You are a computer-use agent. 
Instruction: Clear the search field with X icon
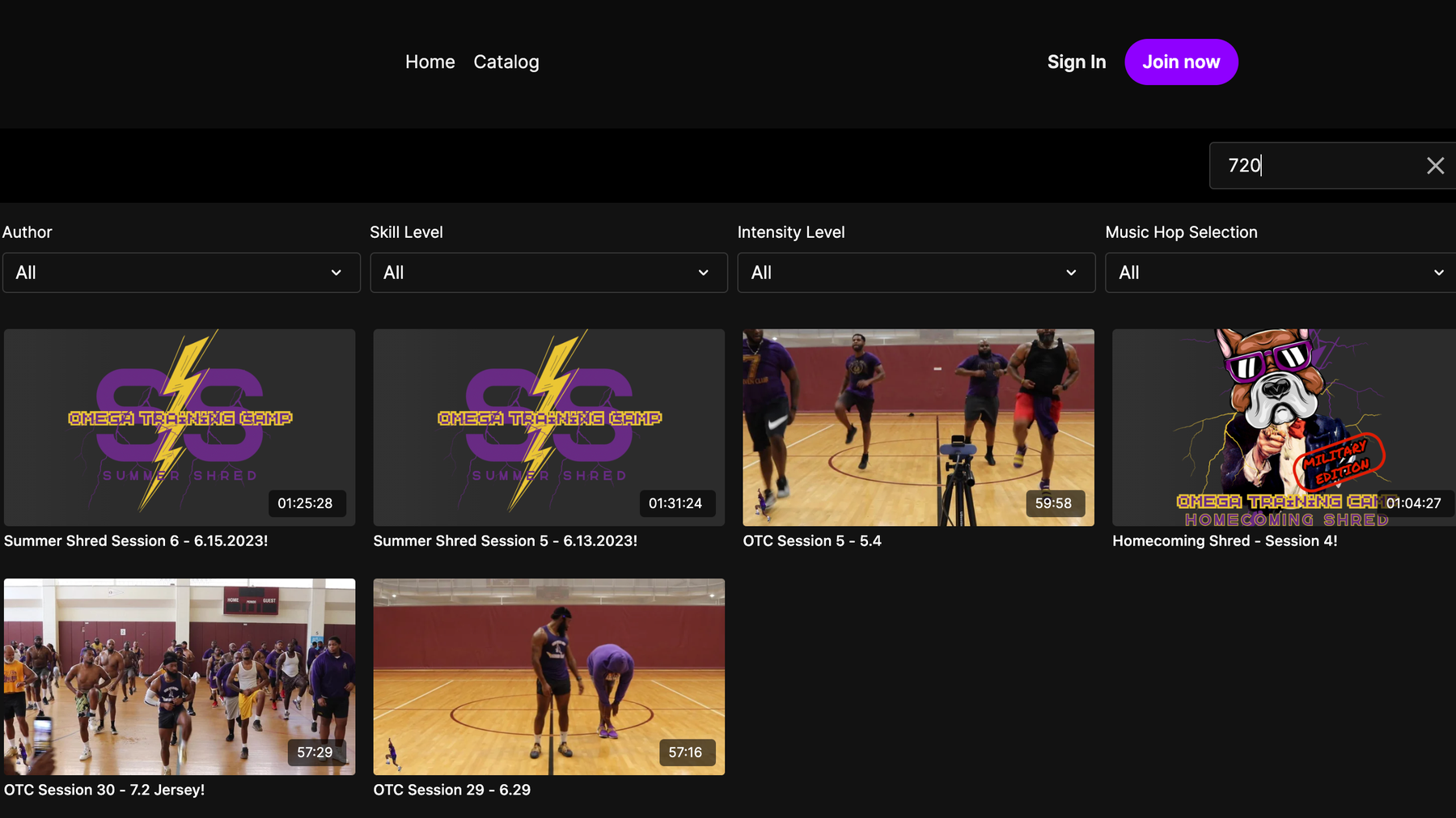(x=1435, y=166)
